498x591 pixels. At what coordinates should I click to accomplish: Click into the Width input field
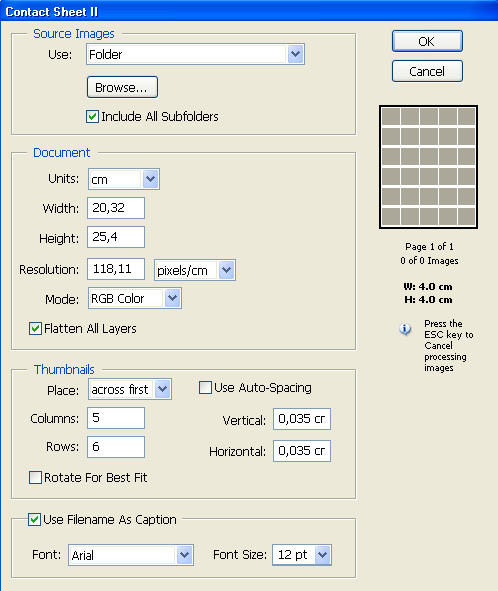[116, 208]
